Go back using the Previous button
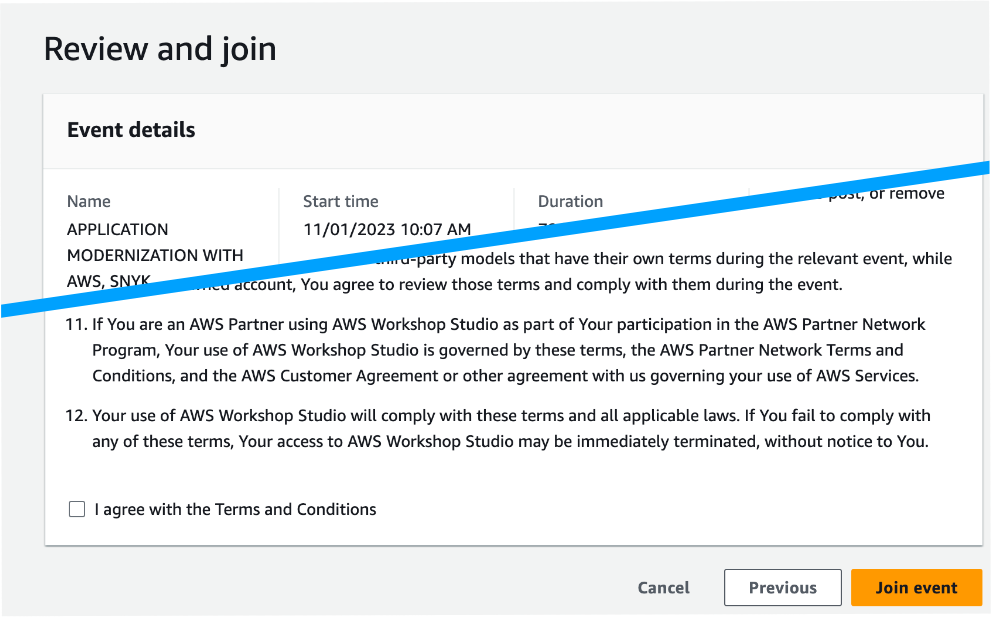Screen dimensions: 991x617 coord(782,588)
